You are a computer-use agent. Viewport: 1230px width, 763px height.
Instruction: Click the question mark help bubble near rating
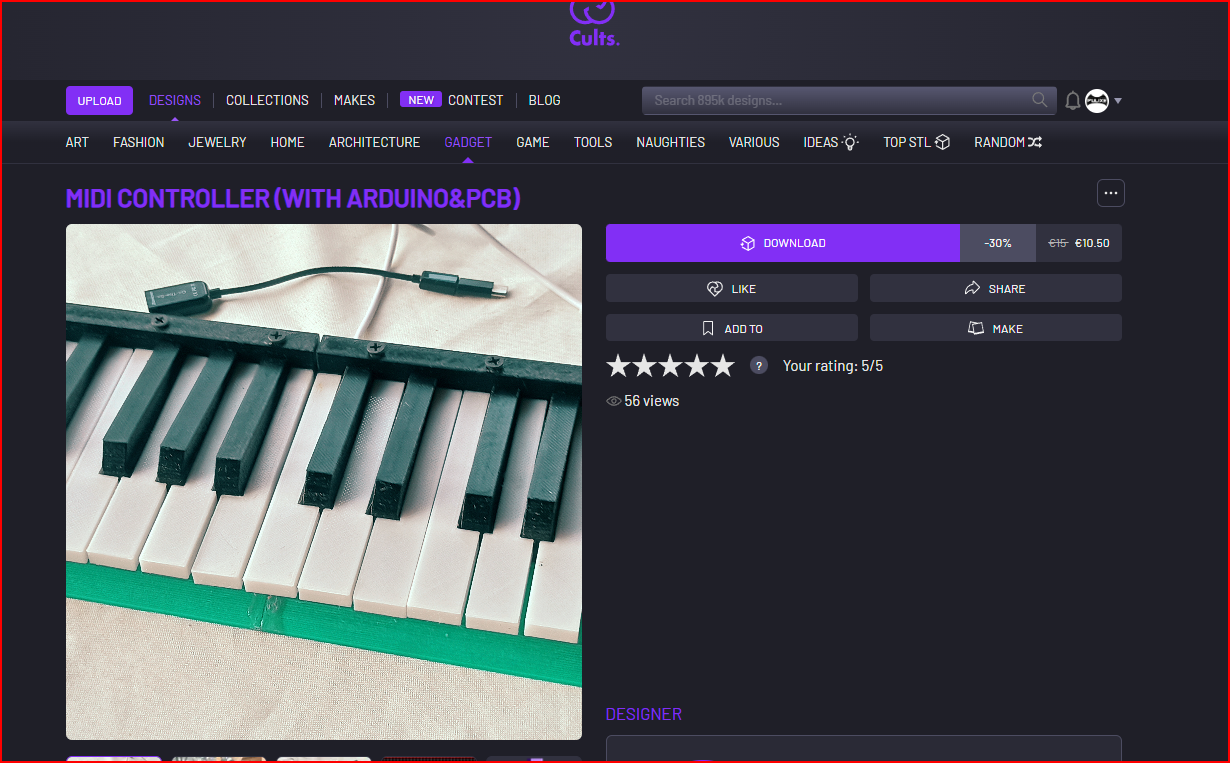[x=758, y=365]
